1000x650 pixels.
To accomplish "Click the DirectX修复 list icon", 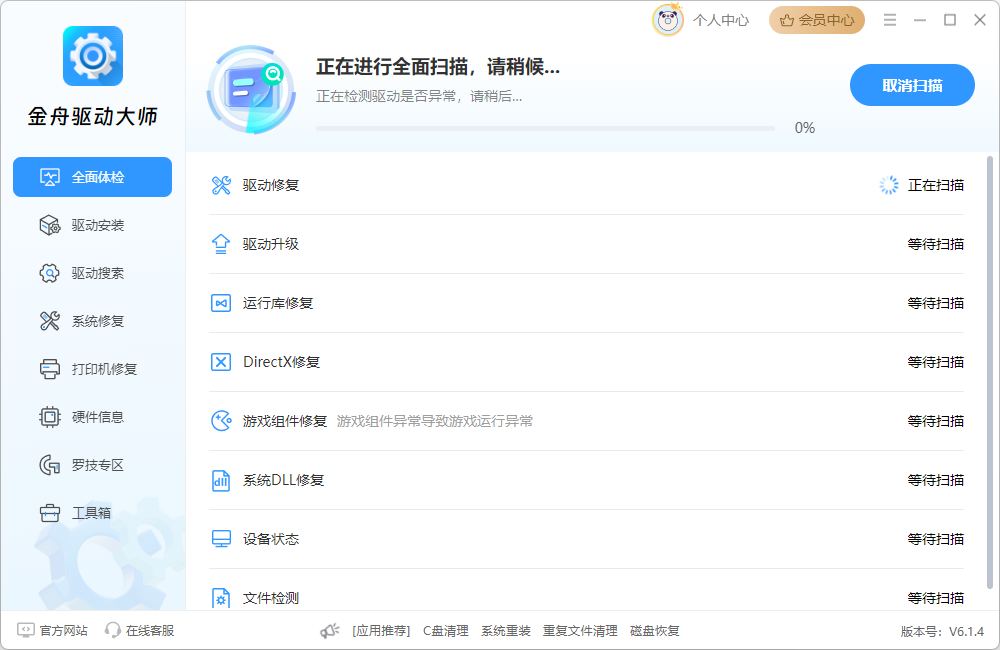I will [220, 361].
